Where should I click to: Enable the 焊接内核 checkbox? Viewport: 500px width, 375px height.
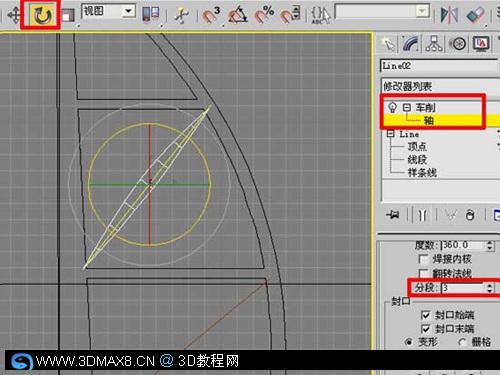pyautogui.click(x=423, y=259)
